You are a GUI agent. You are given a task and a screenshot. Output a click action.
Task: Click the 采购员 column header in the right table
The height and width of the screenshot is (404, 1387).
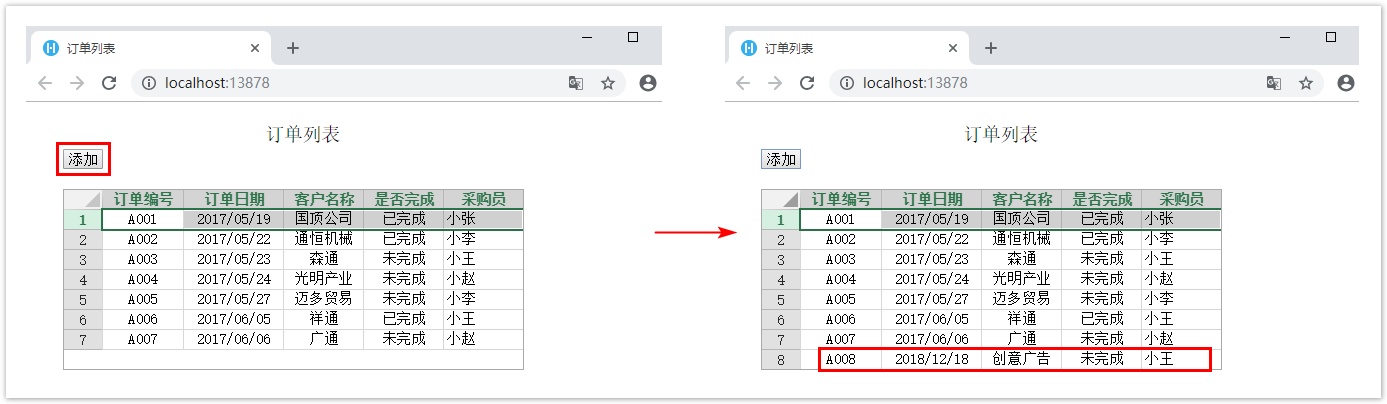(1180, 199)
